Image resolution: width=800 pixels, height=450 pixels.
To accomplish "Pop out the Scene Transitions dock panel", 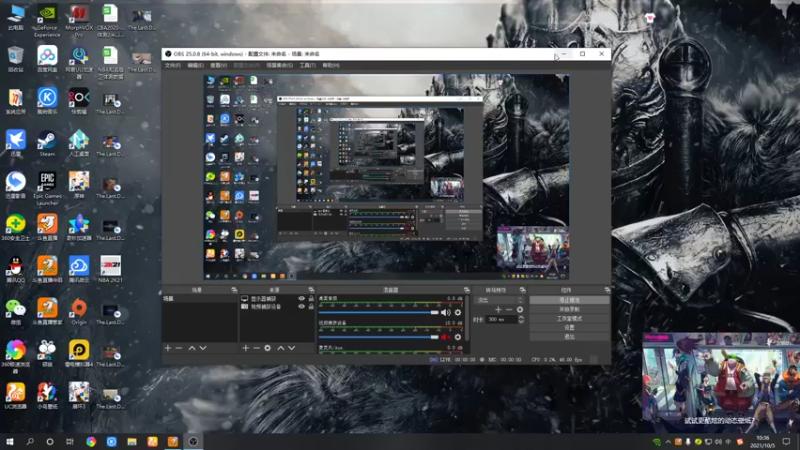I will pos(522,290).
